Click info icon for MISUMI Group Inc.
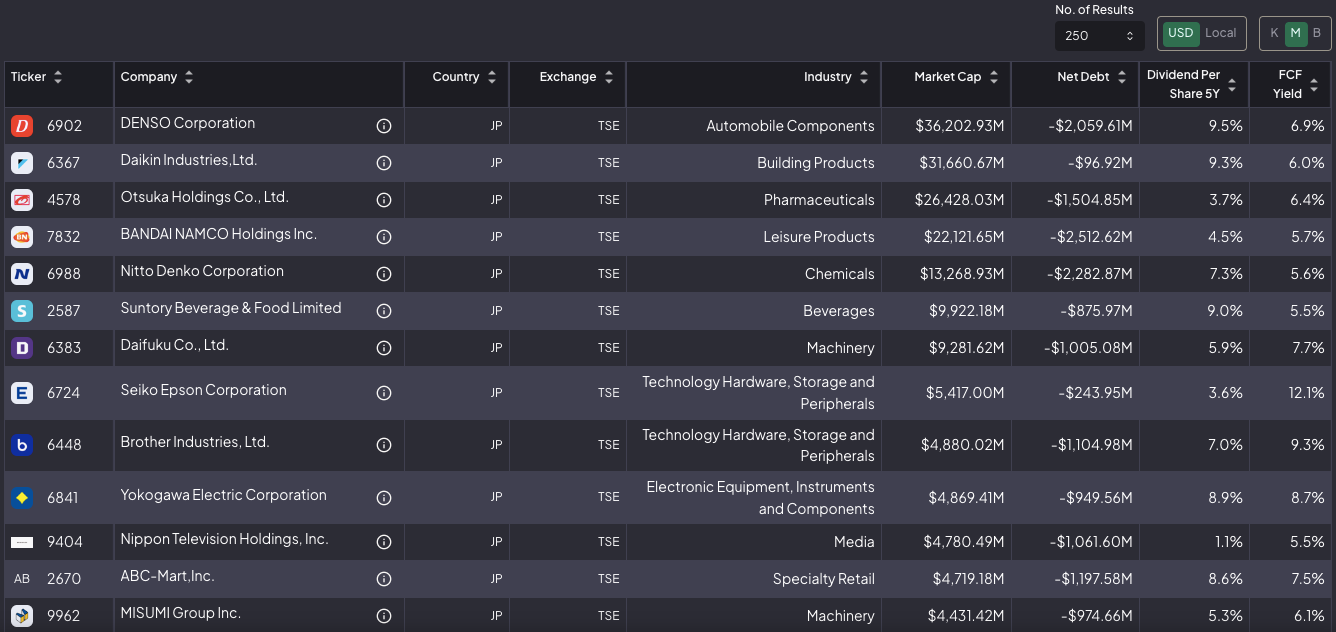 click(383, 616)
